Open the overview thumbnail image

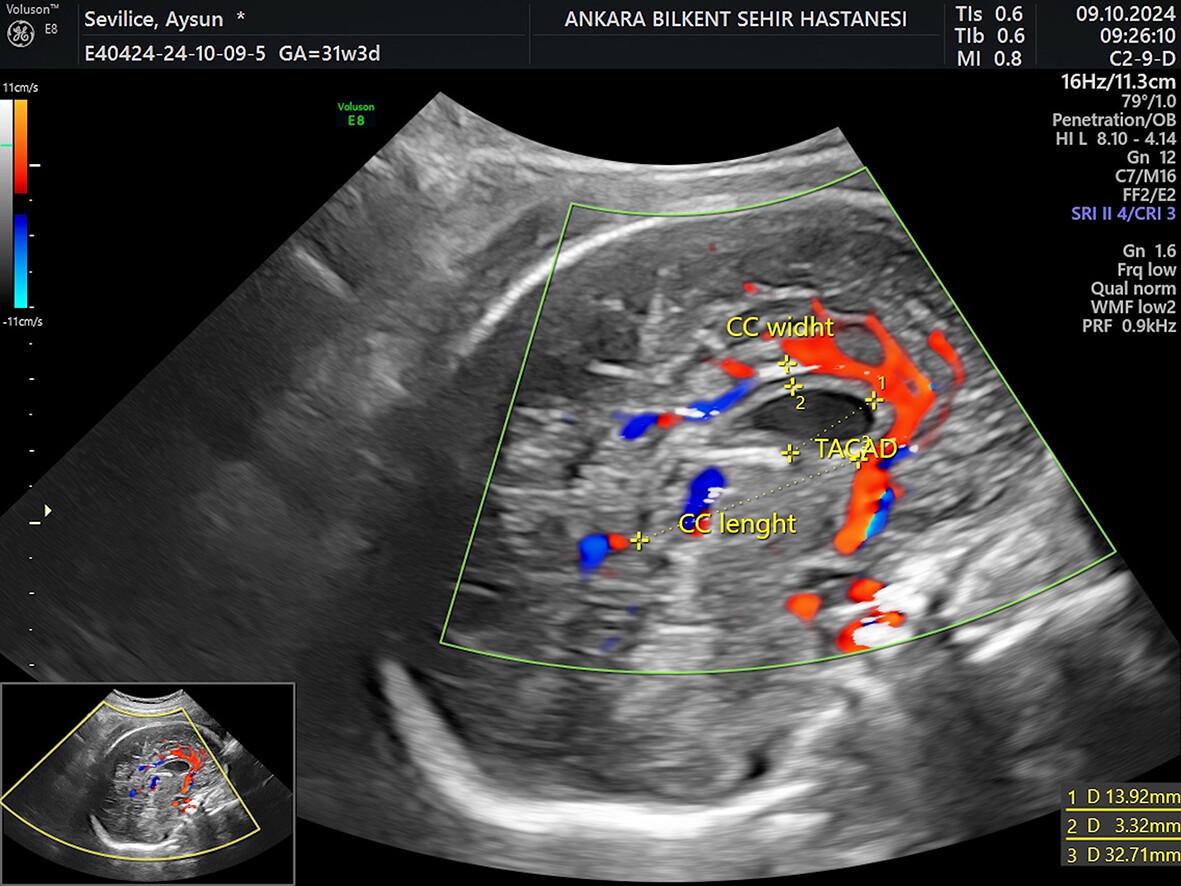pos(147,783)
